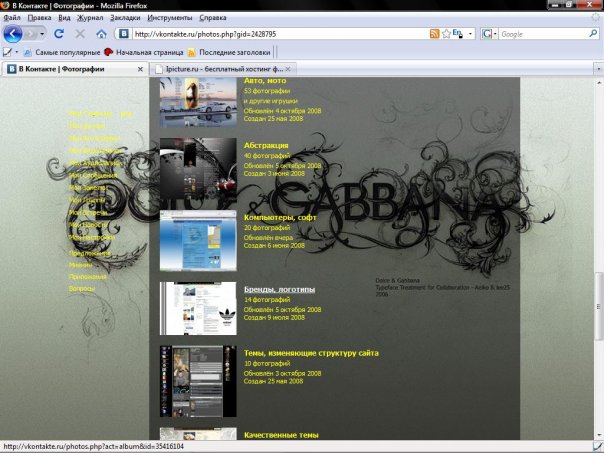Viewport: 604px width, 453px height.
Task: Open Темы, изменяющие структуру сайта album
Action: [311, 353]
